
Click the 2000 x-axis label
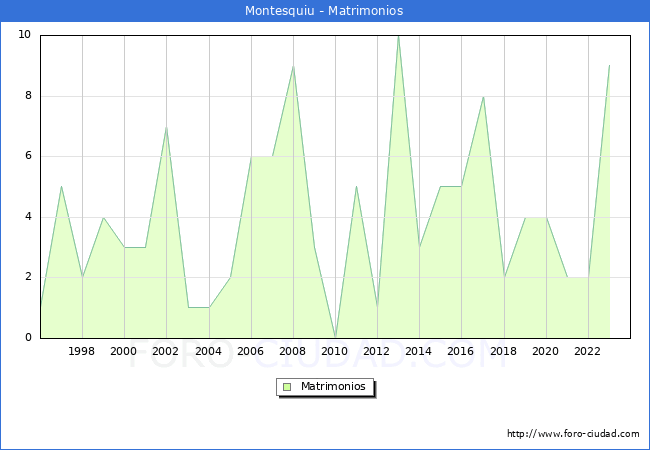pos(123,351)
